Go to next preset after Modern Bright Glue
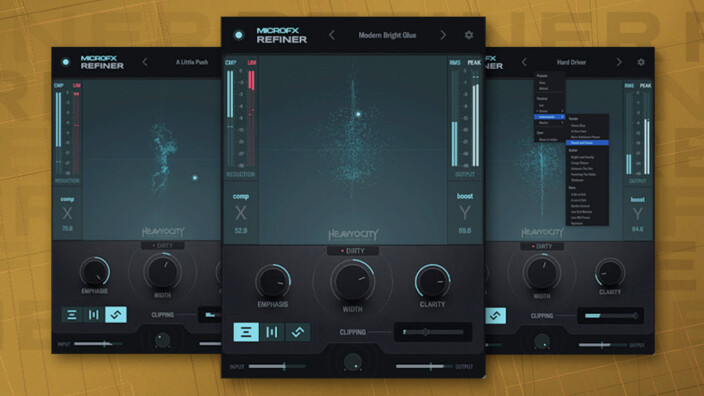This screenshot has width=704, height=396. tap(443, 35)
